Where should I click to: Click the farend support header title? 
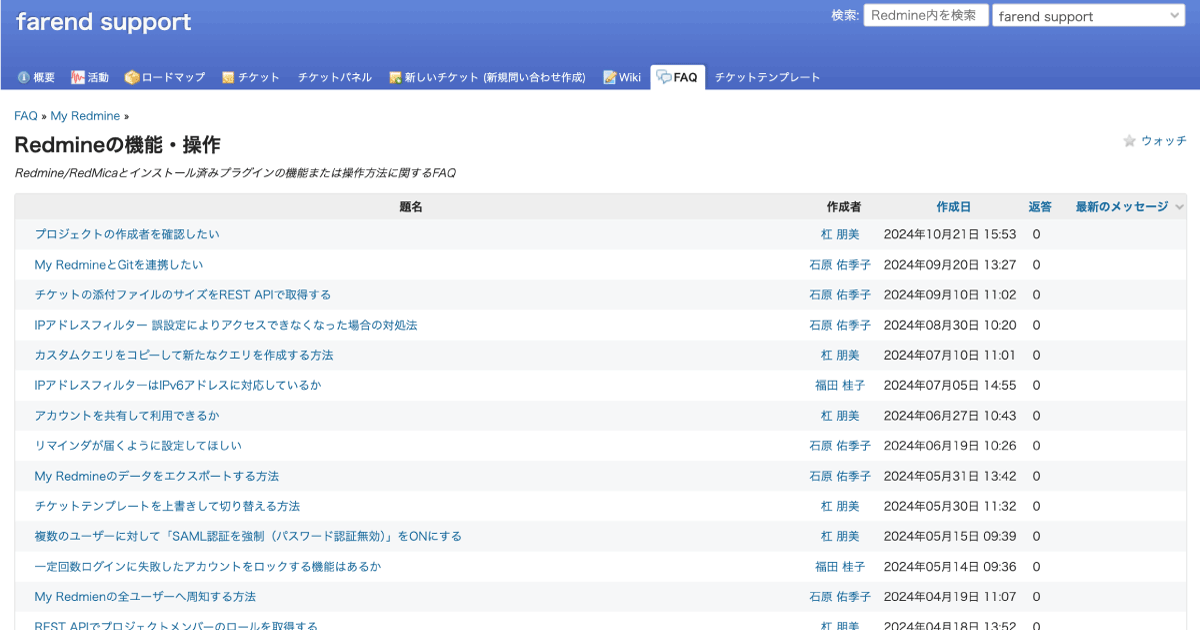[103, 22]
